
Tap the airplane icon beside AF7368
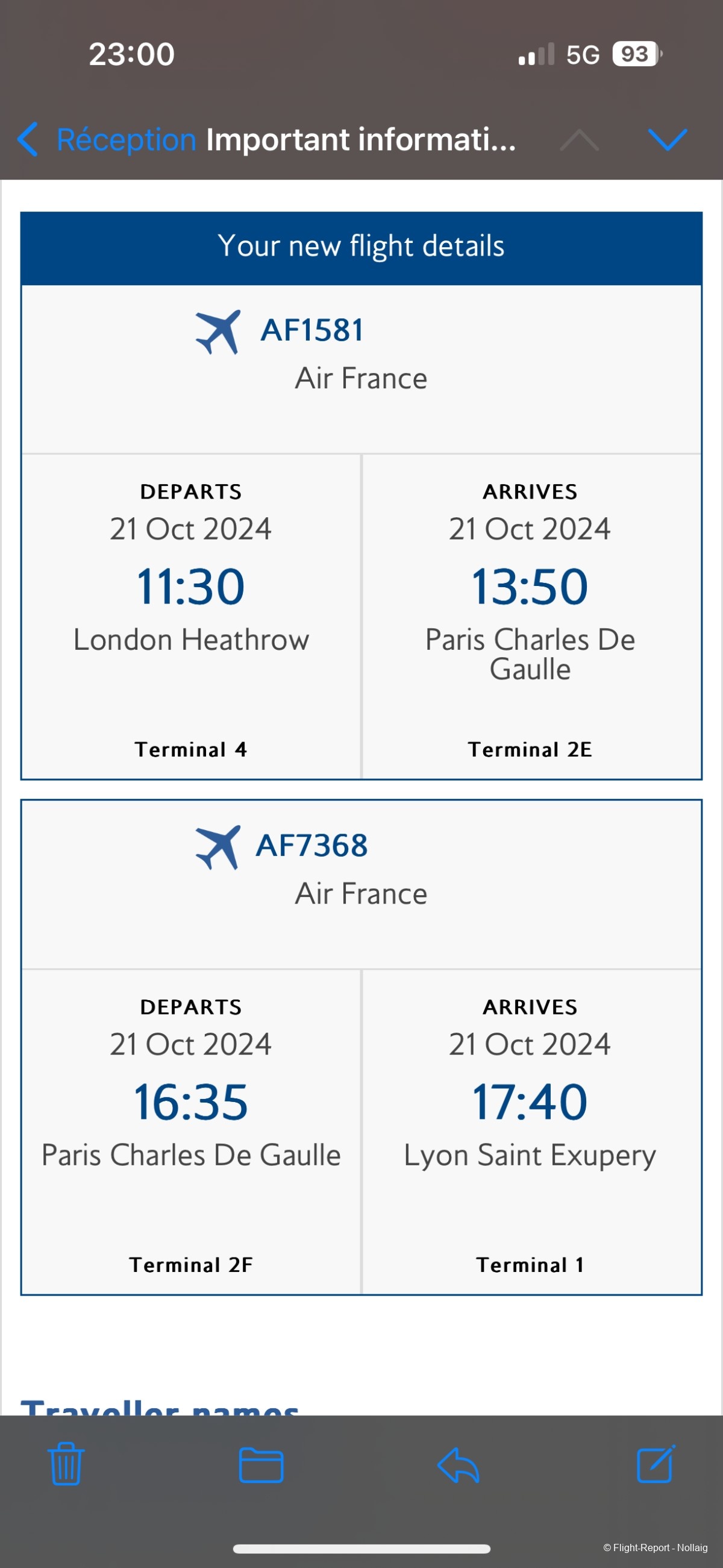[x=218, y=846]
